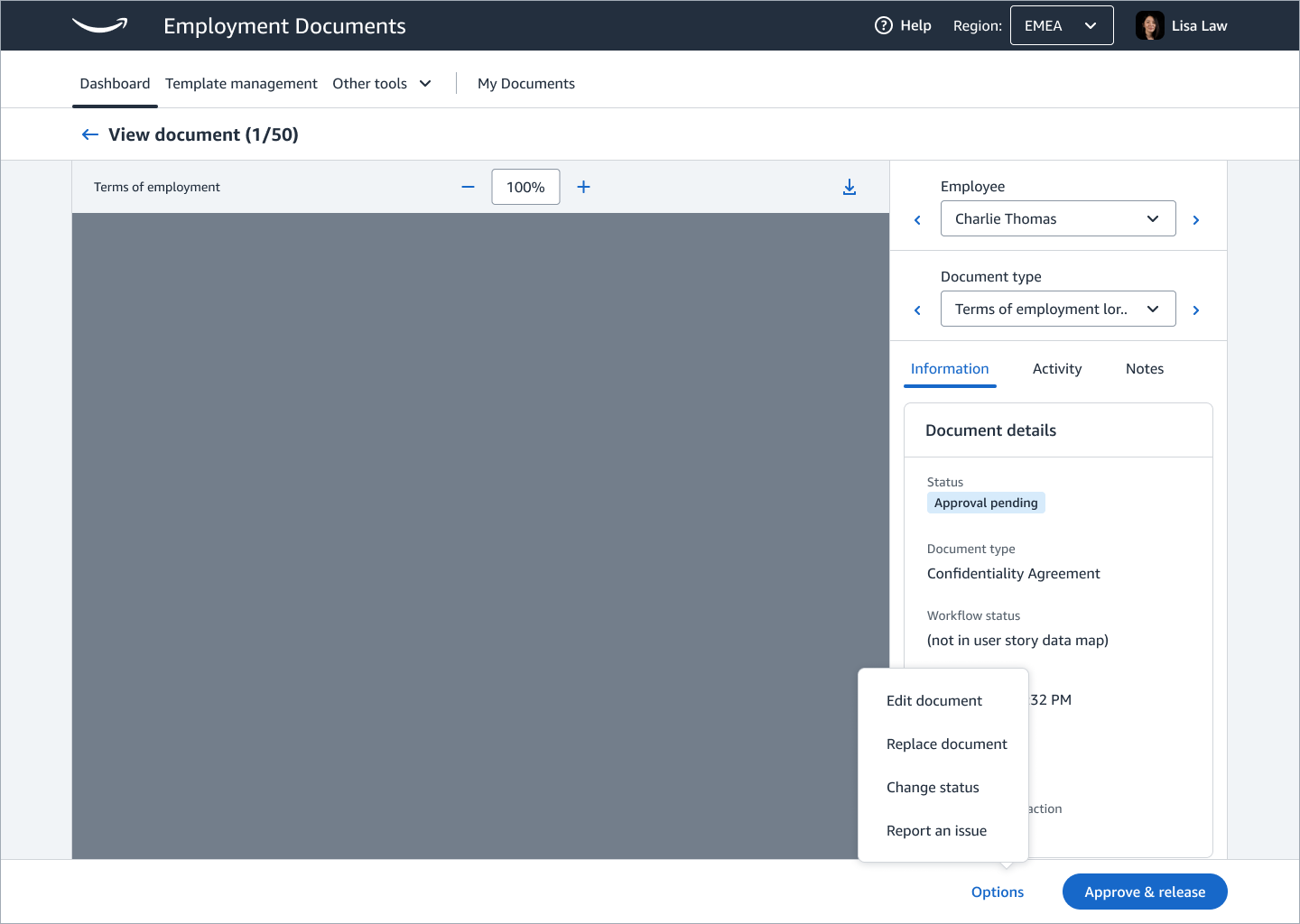The image size is (1300, 924).
Task: Click the Options button
Action: point(998,892)
